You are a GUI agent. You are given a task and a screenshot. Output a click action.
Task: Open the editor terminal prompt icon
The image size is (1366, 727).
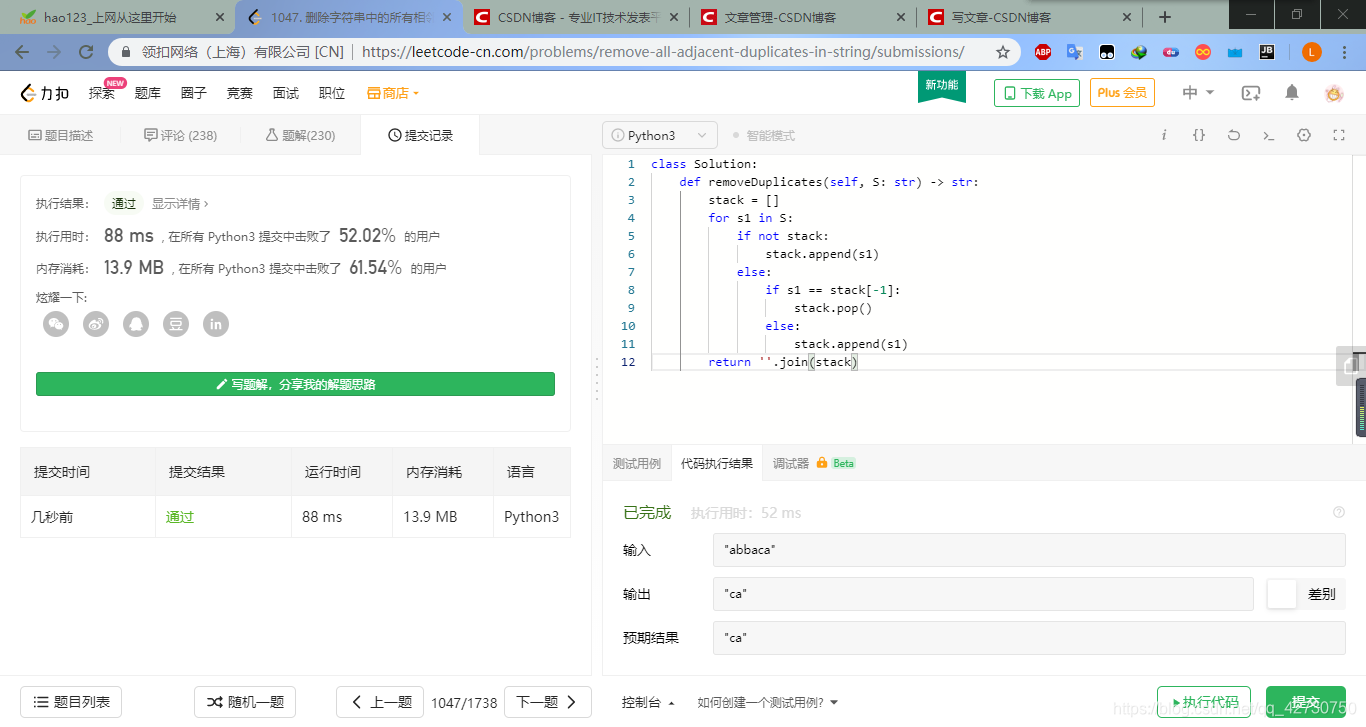[1269, 135]
